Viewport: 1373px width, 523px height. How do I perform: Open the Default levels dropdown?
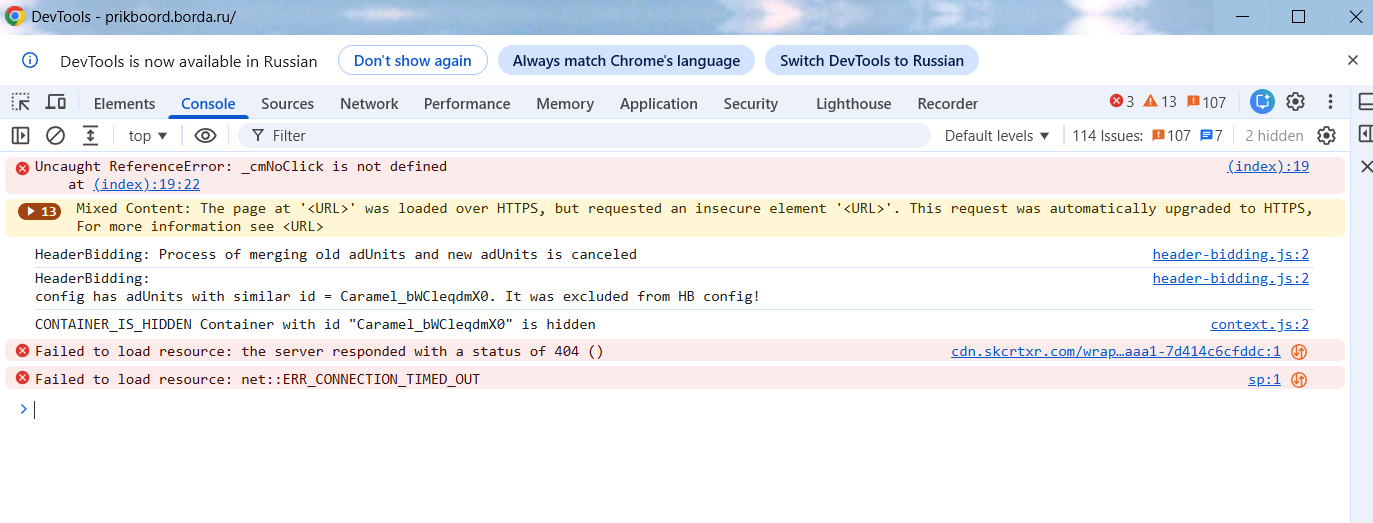pos(997,135)
